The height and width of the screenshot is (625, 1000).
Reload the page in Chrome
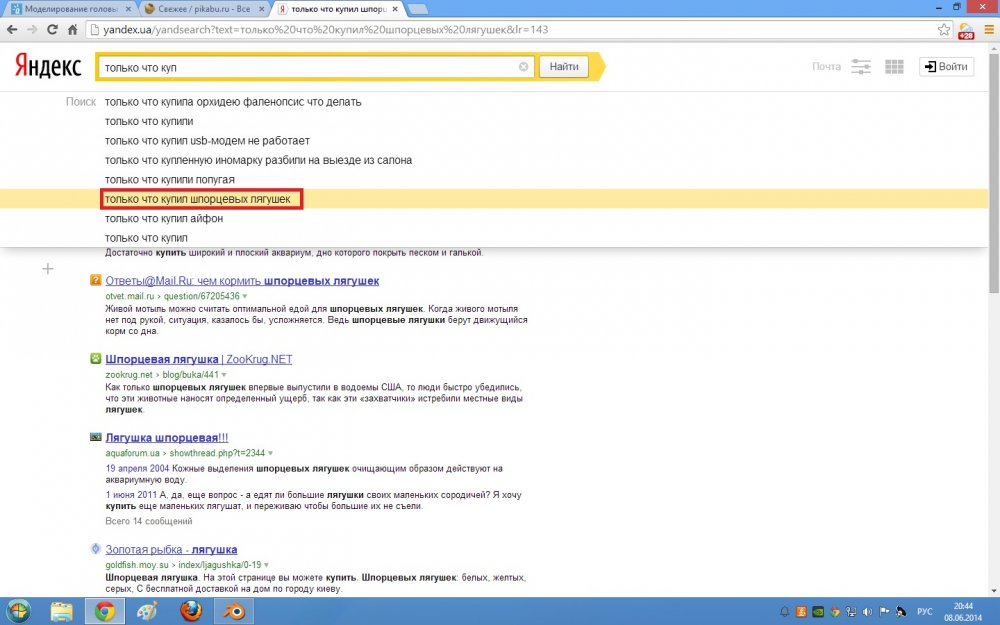point(52,29)
